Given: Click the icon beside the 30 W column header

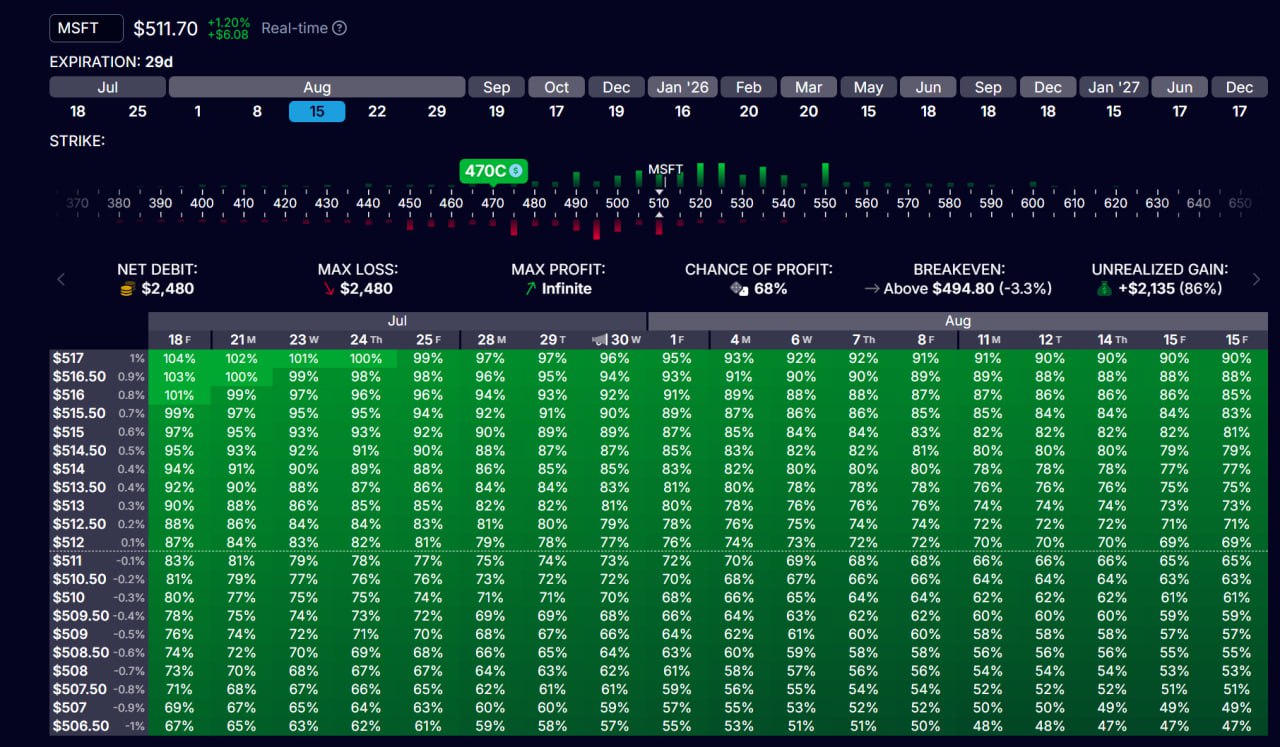Looking at the screenshot, I should point(600,339).
